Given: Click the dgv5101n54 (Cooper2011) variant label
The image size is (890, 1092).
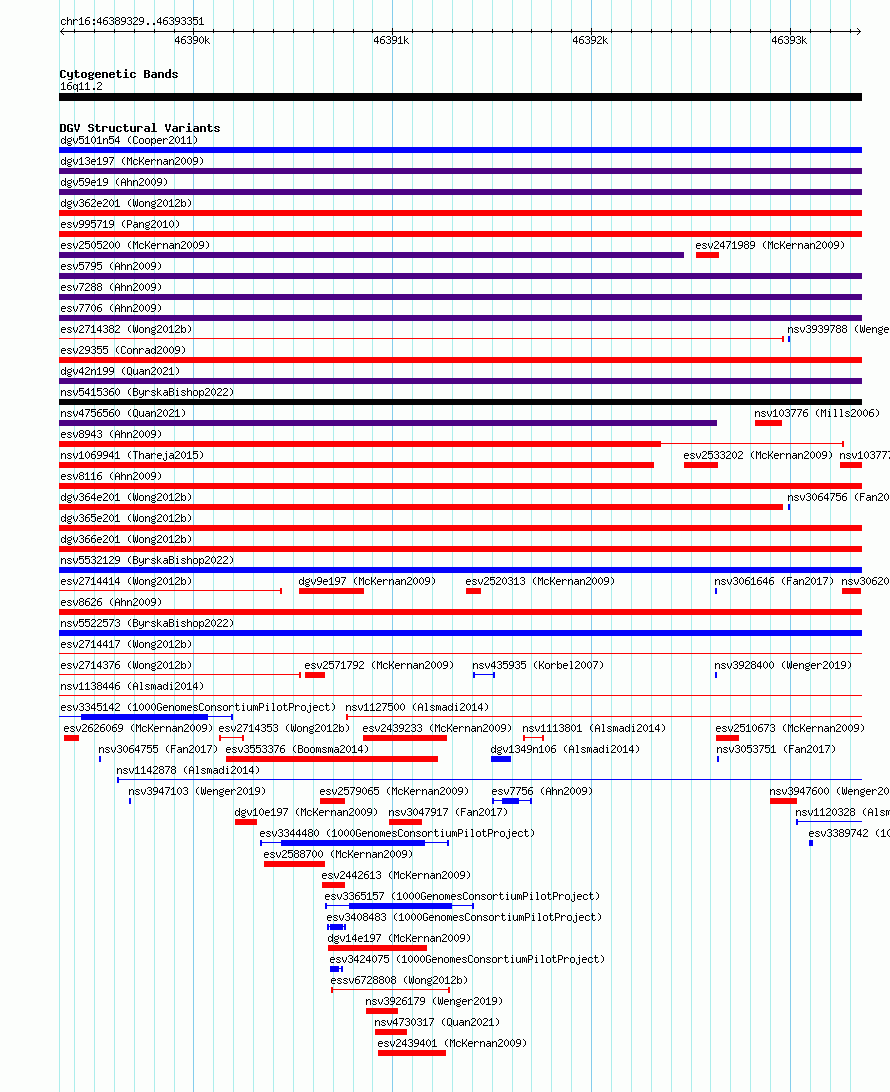Looking at the screenshot, I should point(129,141).
